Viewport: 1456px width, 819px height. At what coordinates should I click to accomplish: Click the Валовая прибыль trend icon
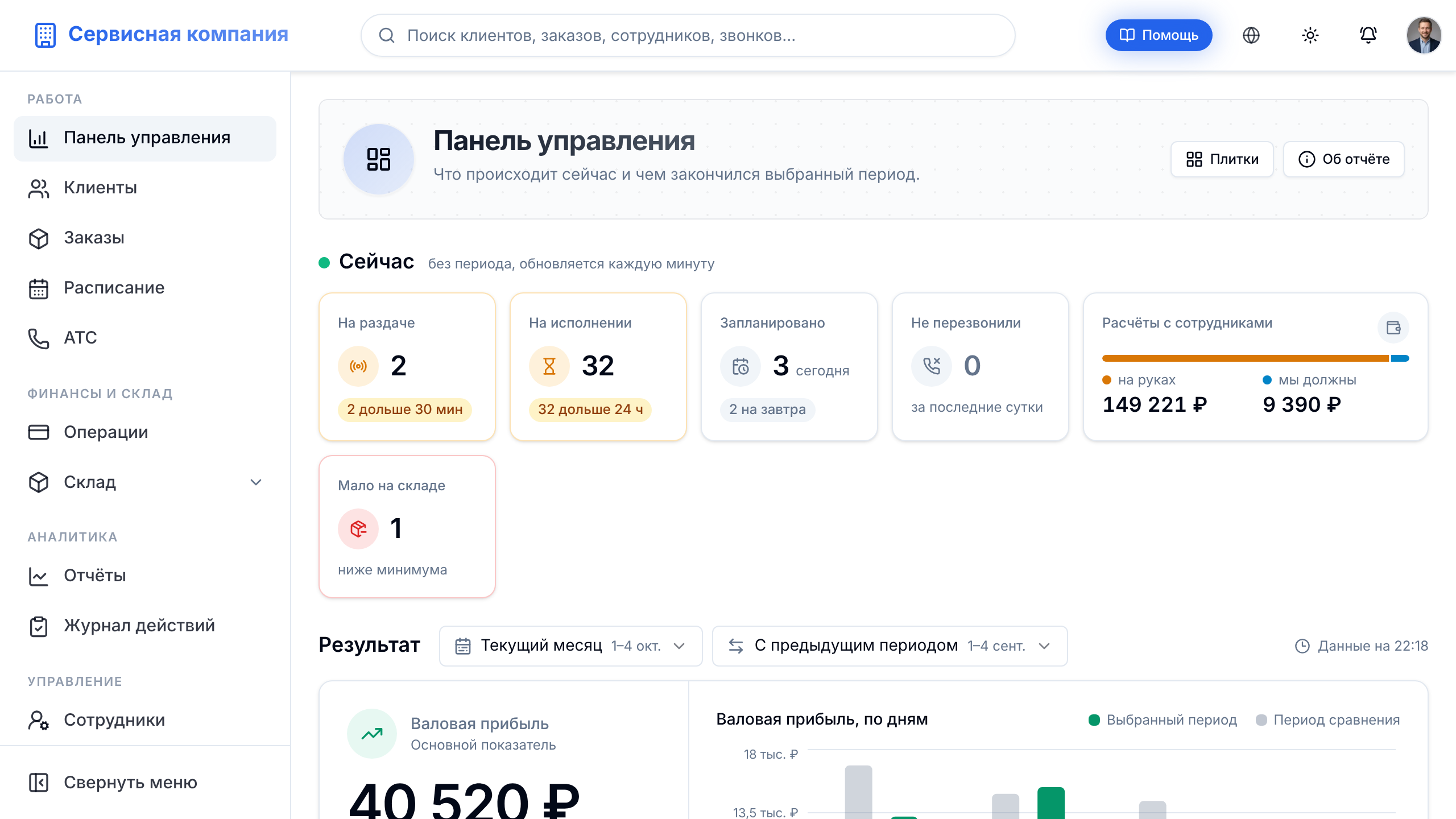[372, 734]
